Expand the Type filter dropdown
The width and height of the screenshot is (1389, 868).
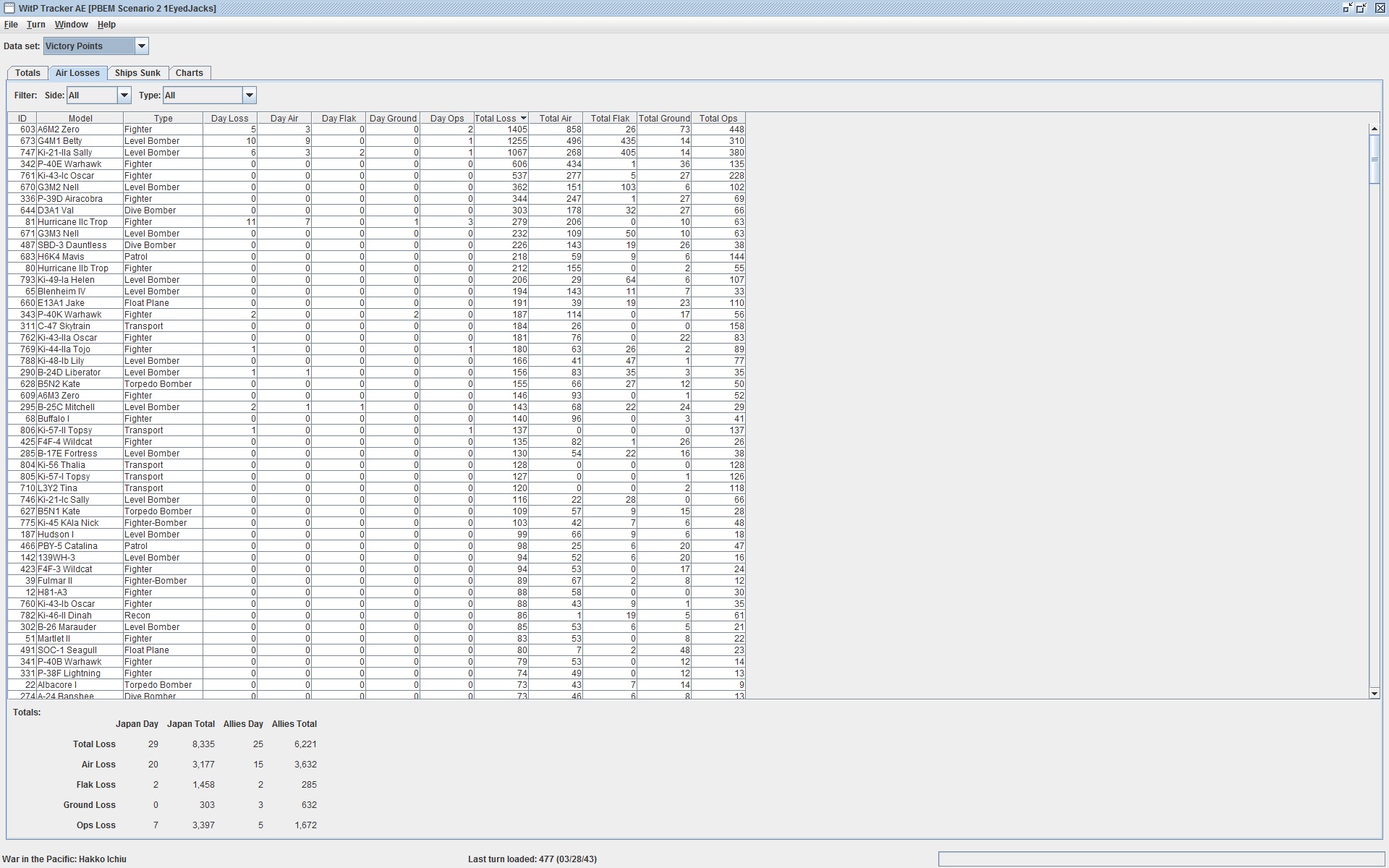[249, 95]
